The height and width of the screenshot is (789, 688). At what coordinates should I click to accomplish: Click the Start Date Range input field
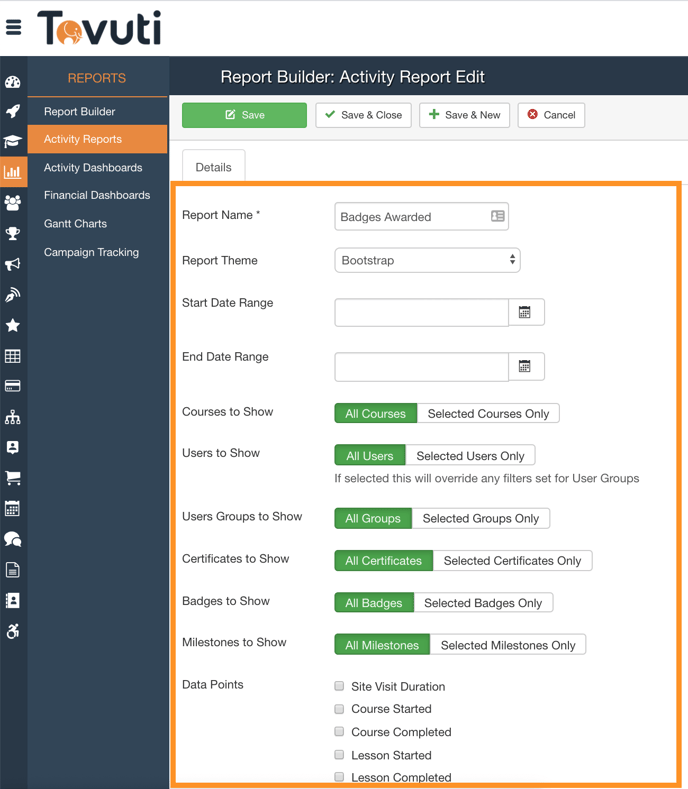point(421,312)
